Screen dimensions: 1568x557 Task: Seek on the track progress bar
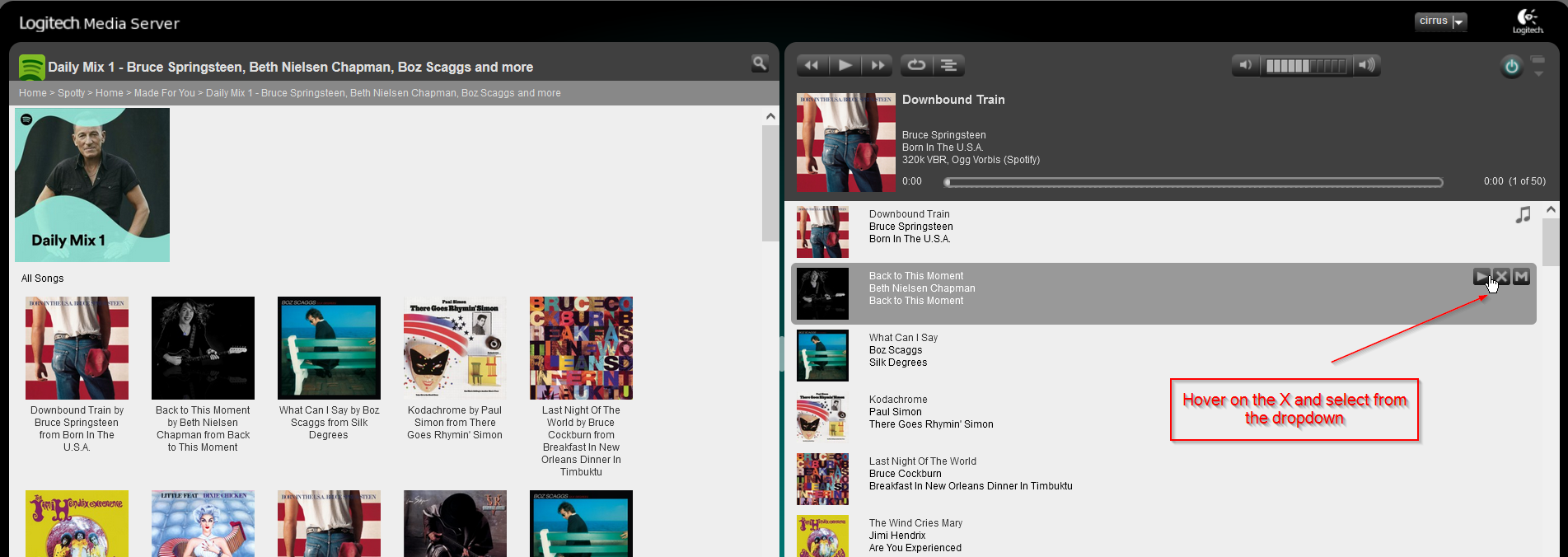coord(1193,182)
